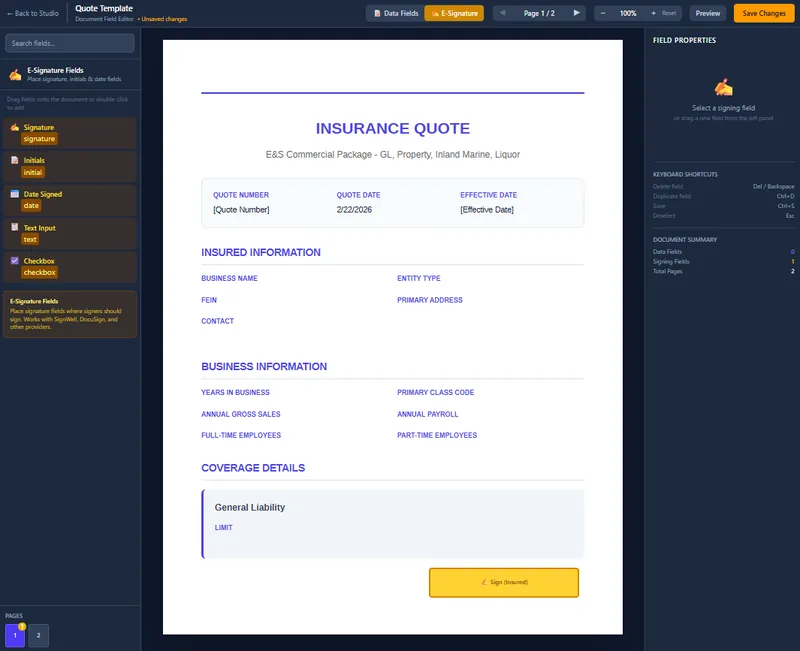800x651 pixels.
Task: Click the E-Signature Fields header icon
Action: coord(15,74)
